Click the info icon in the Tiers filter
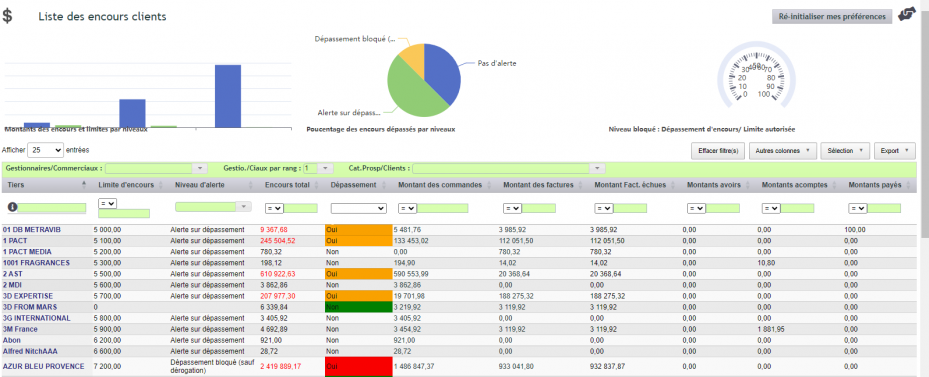Viewport: 929px width, 377px height. click(x=12, y=207)
